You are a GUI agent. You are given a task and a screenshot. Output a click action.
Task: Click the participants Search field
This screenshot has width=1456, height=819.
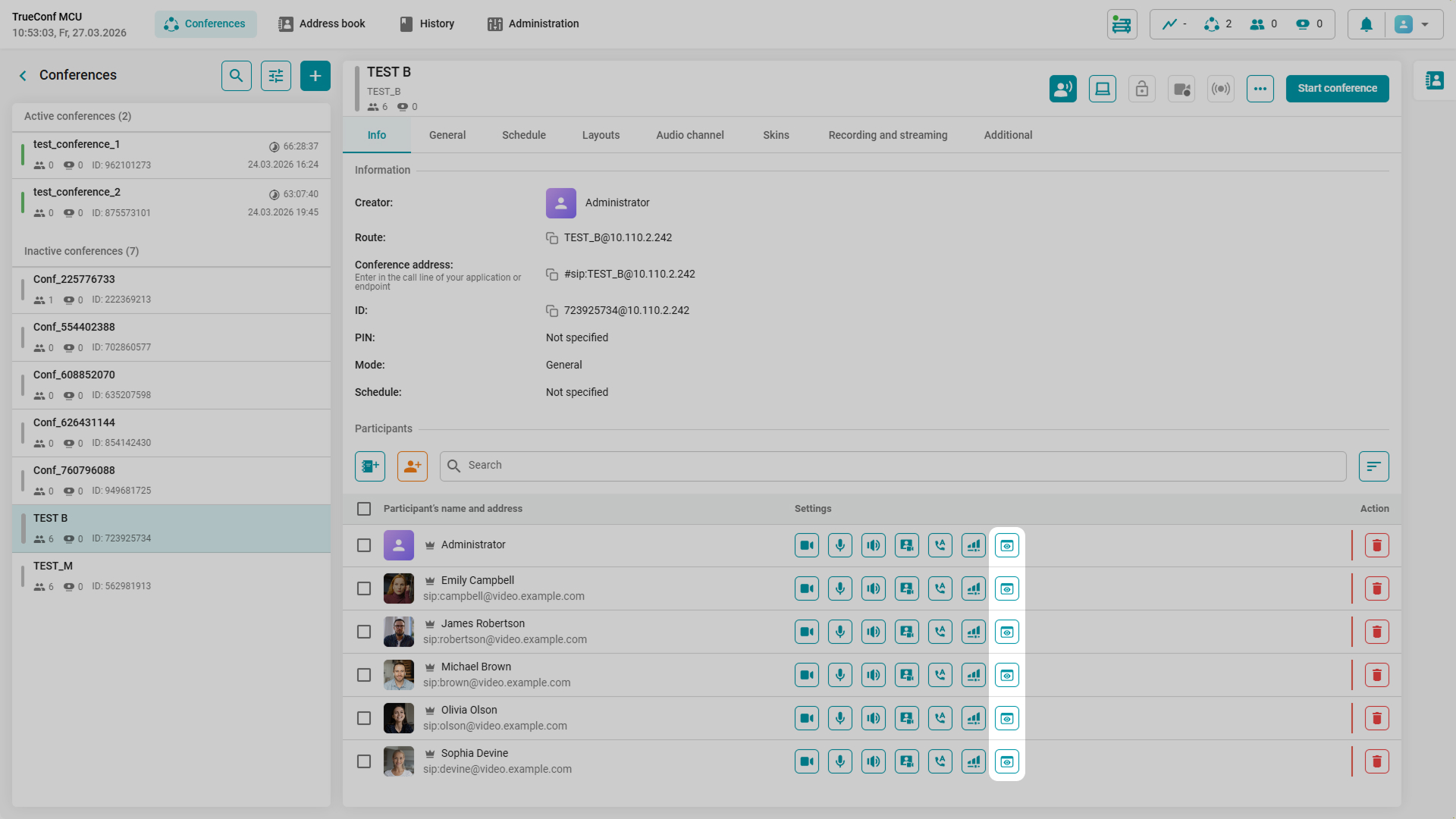[x=895, y=466]
